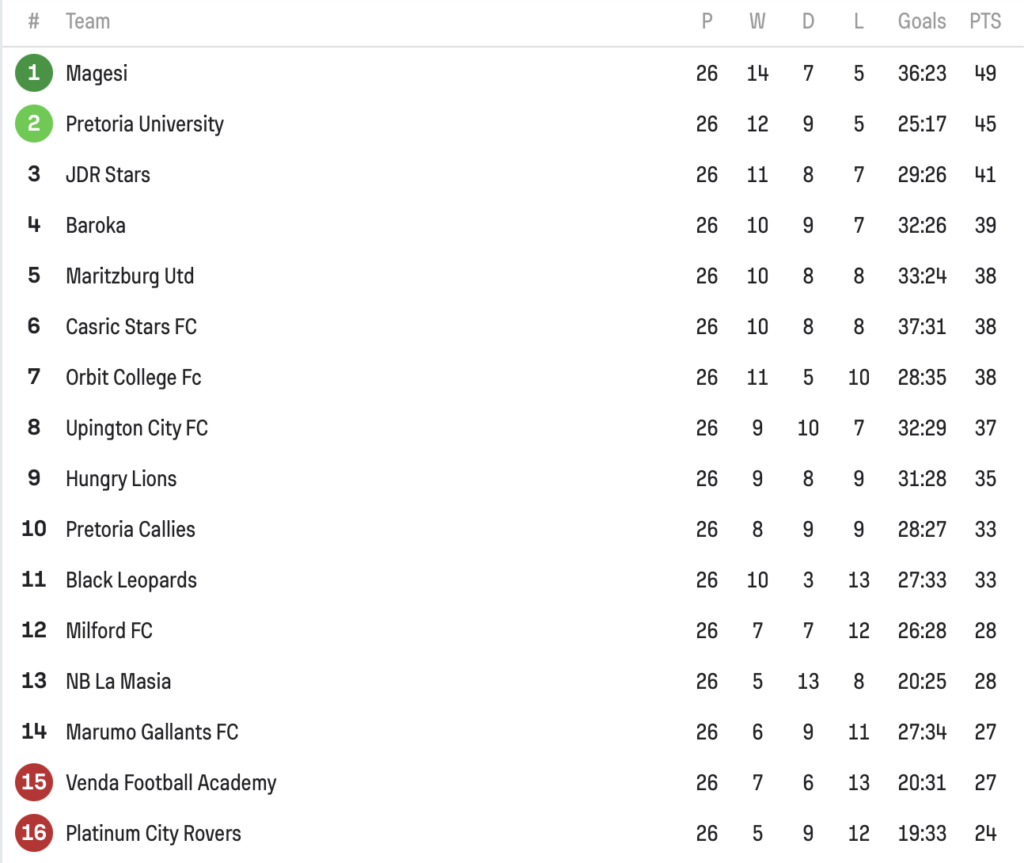This screenshot has width=1024, height=863.
Task: Click the Team column header
Action: pos(88,21)
